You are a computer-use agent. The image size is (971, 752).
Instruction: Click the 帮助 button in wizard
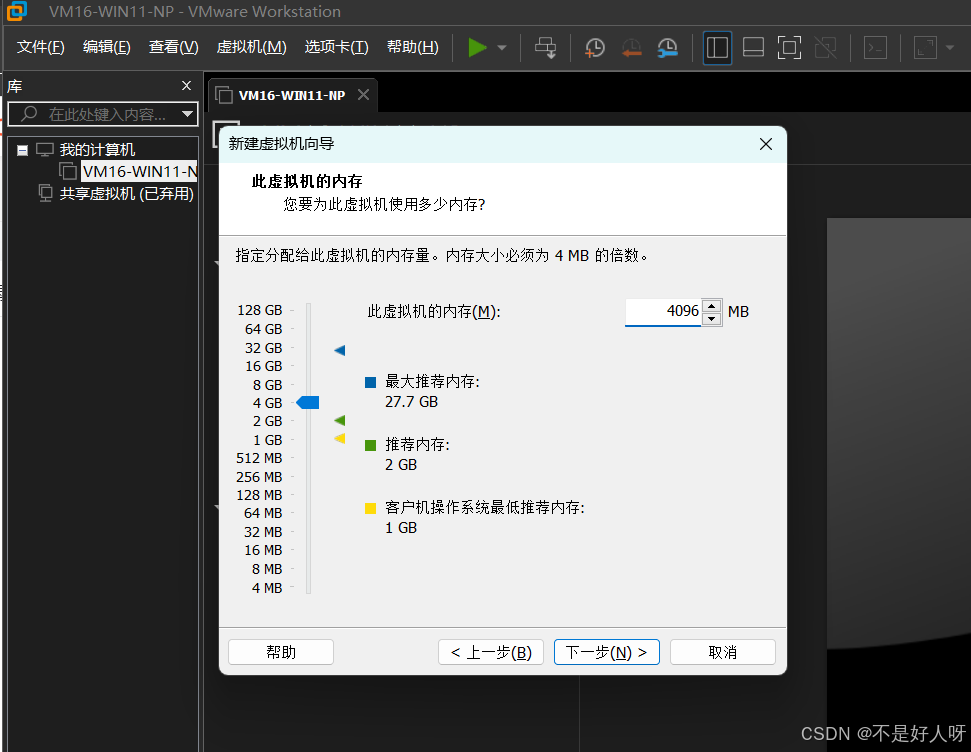(281, 652)
